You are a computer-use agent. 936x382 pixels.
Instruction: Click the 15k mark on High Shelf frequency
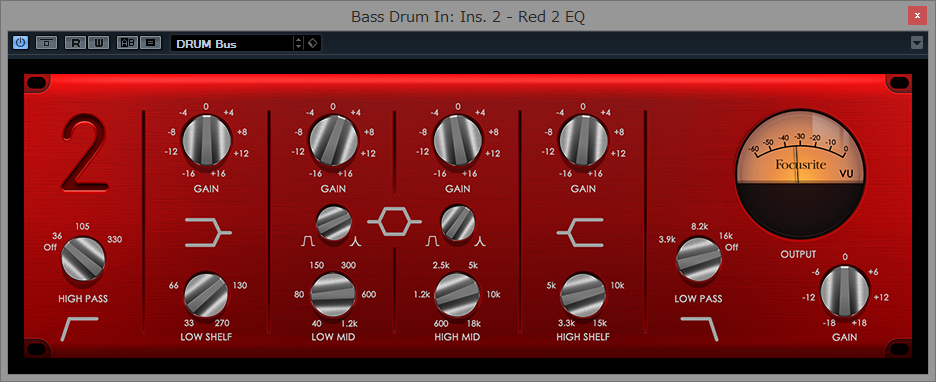600,323
